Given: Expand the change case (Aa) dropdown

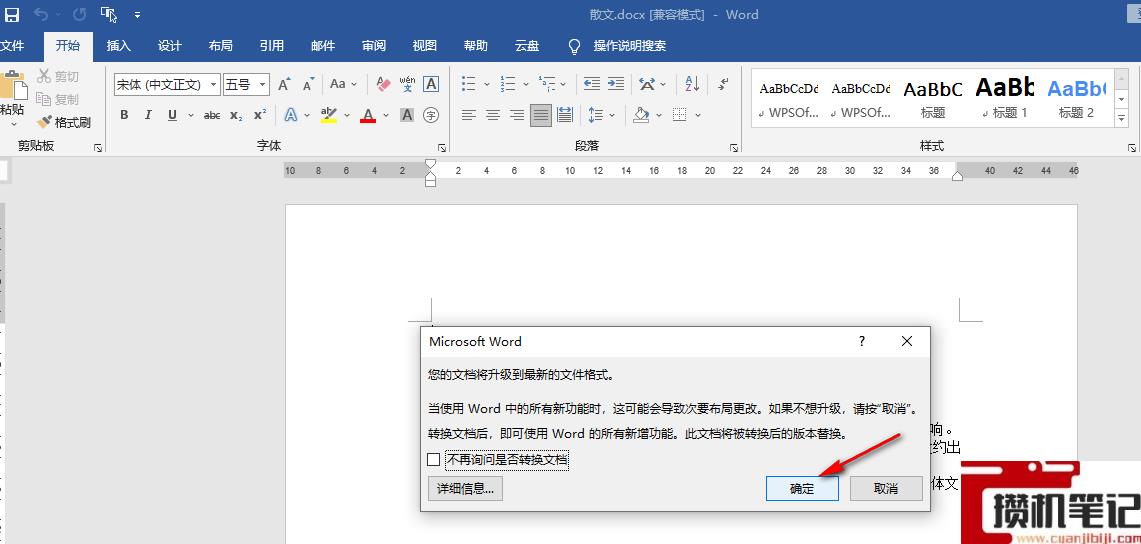Looking at the screenshot, I should (354, 84).
